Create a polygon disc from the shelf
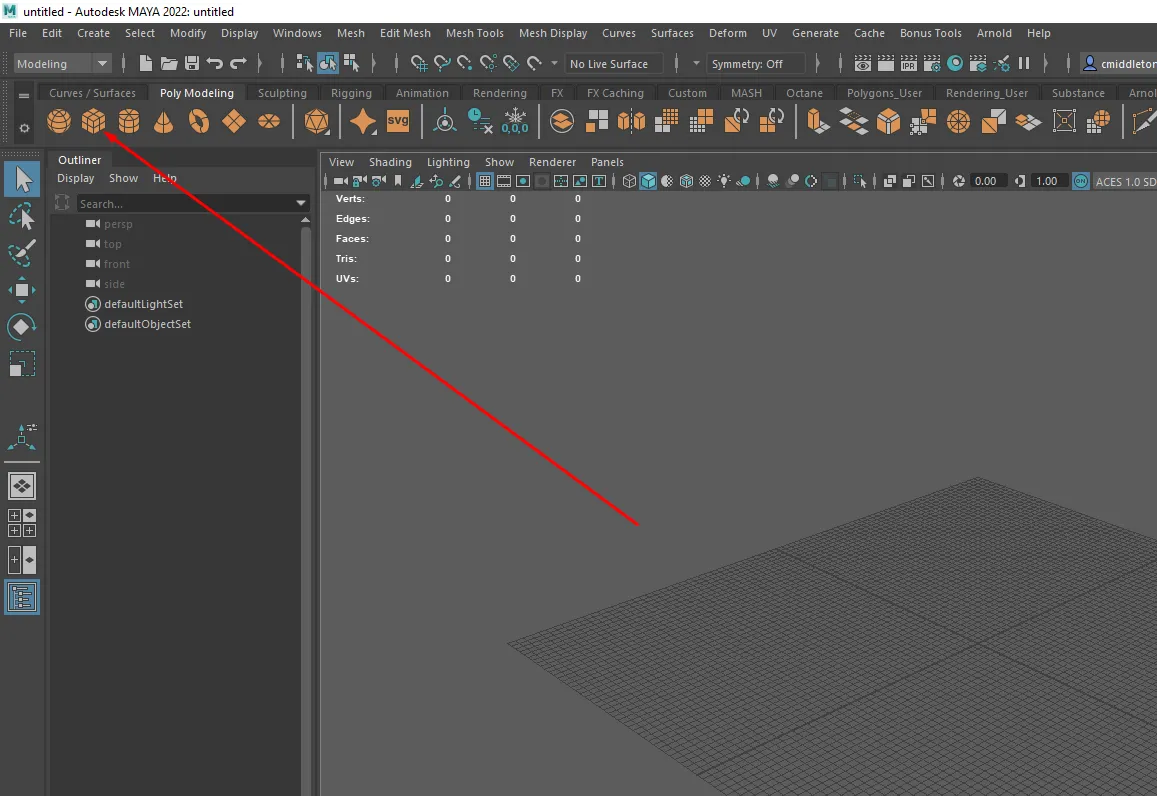Image resolution: width=1157 pixels, height=796 pixels. (269, 121)
